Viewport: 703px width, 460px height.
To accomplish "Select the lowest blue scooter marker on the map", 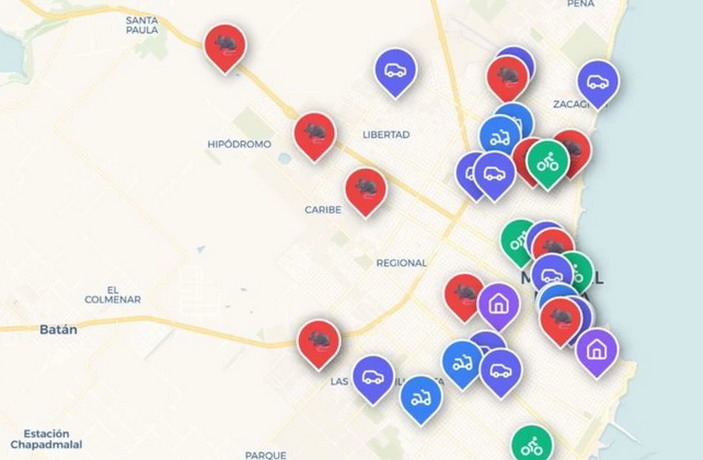I will [421, 399].
